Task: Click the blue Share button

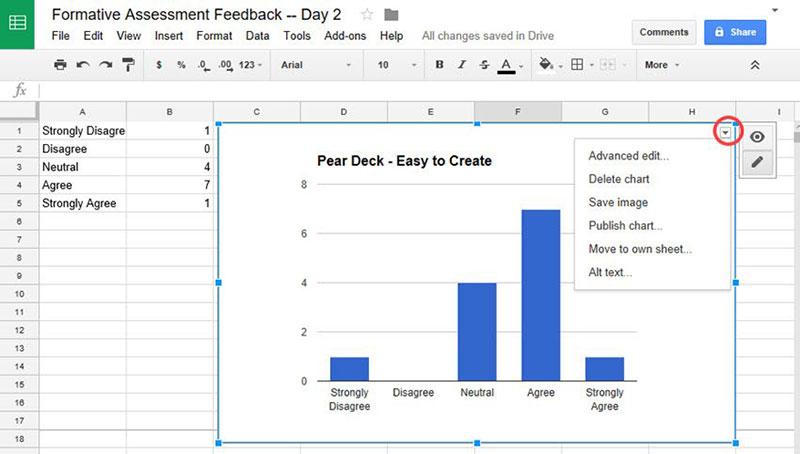Action: point(735,32)
